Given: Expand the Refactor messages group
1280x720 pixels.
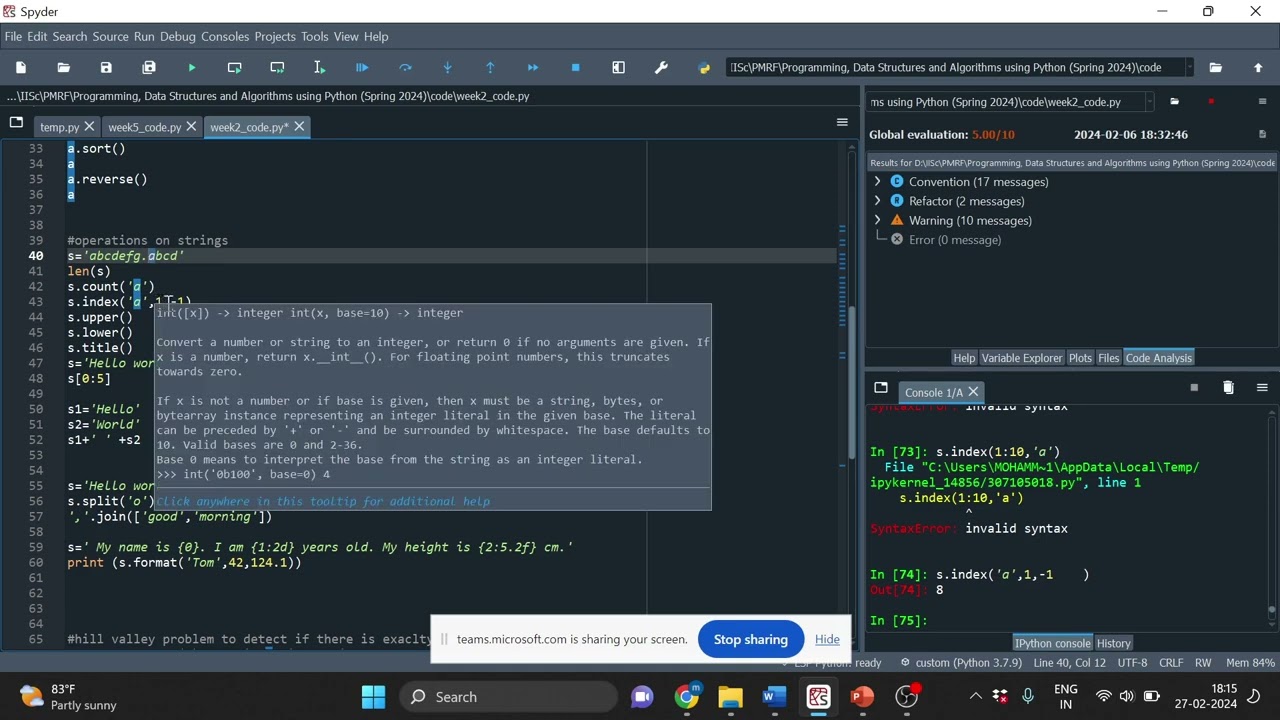Looking at the screenshot, I should pyautogui.click(x=878, y=201).
